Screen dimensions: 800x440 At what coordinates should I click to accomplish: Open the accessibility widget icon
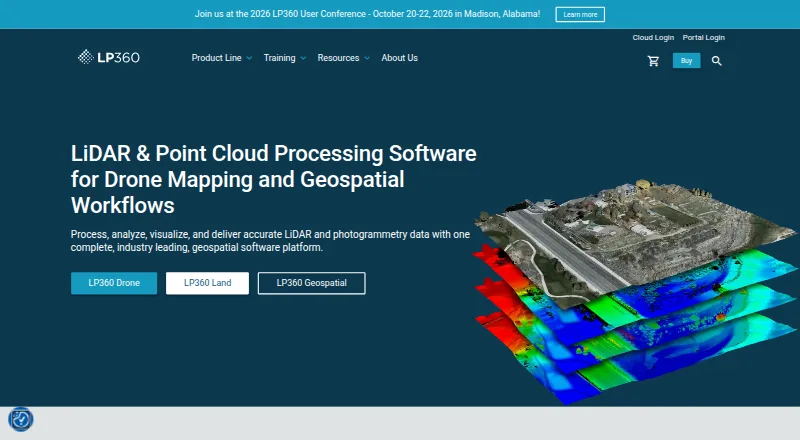click(21, 420)
